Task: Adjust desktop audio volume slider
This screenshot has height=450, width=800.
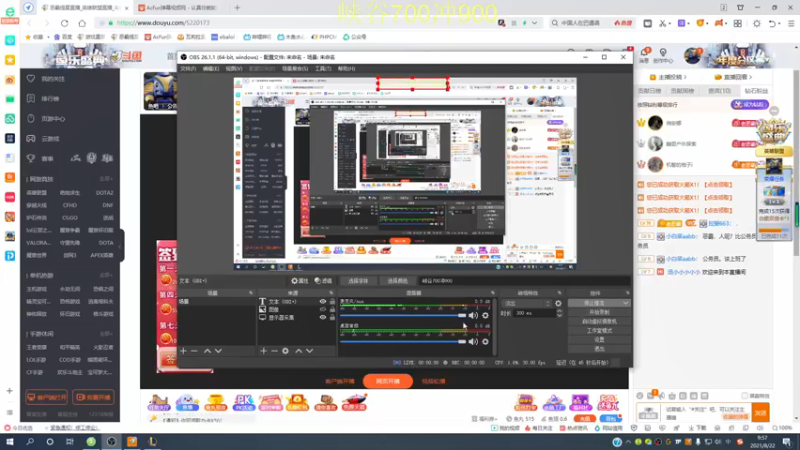Action: coord(403,341)
